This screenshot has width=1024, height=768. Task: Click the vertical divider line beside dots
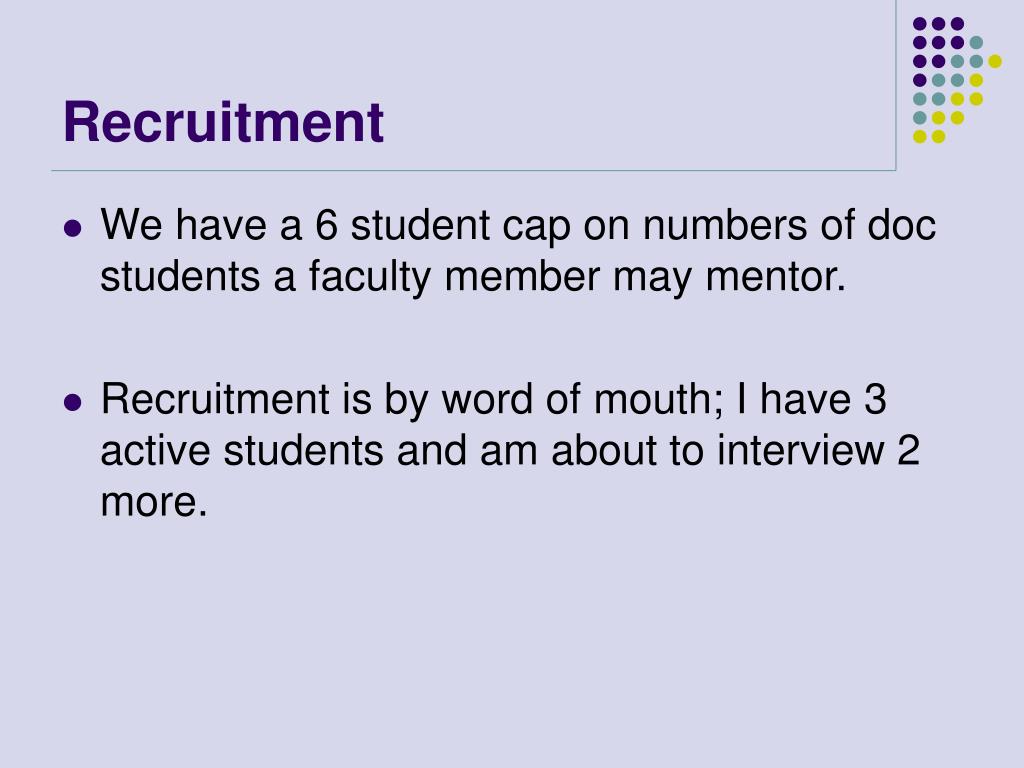click(895, 85)
